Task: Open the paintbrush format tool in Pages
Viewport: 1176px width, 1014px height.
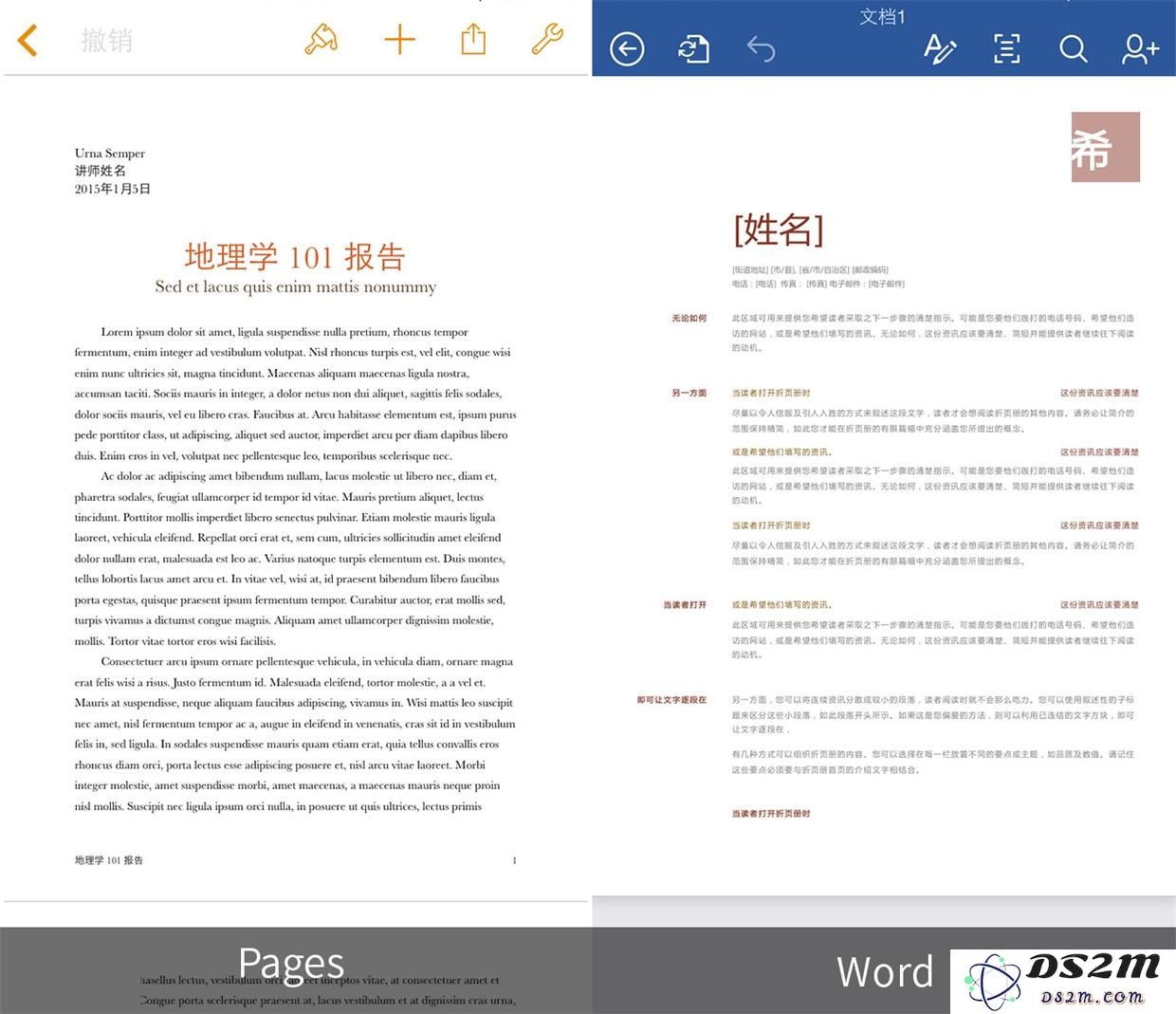Action: pos(321,39)
